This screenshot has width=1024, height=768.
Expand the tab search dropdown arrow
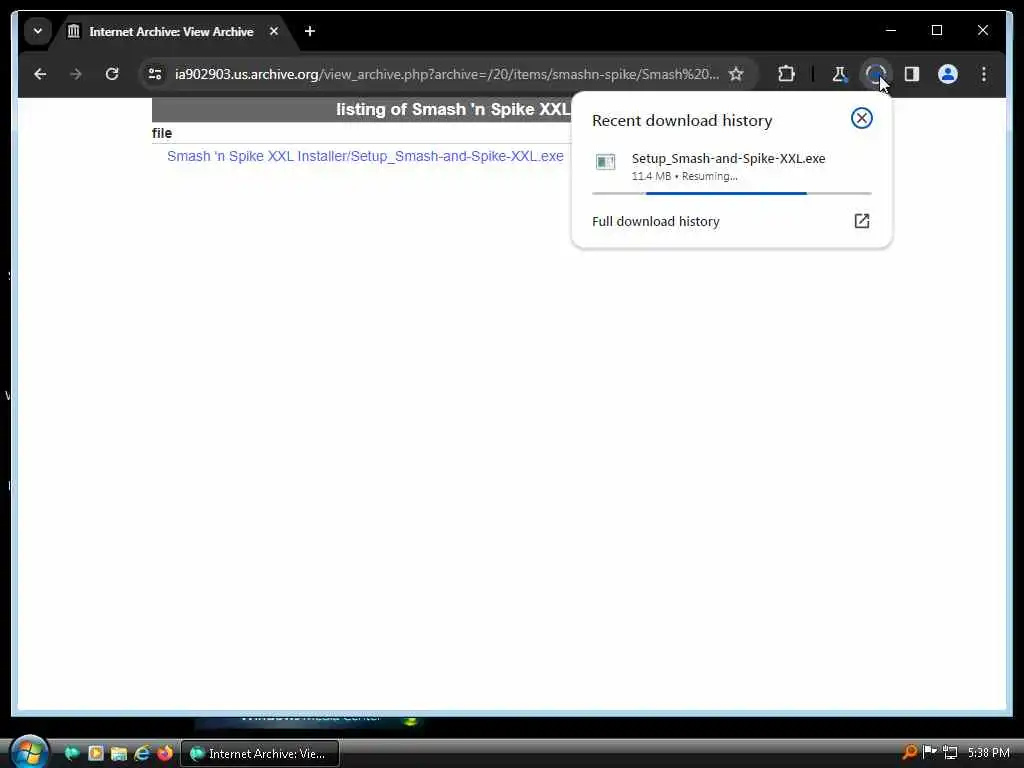[x=38, y=31]
